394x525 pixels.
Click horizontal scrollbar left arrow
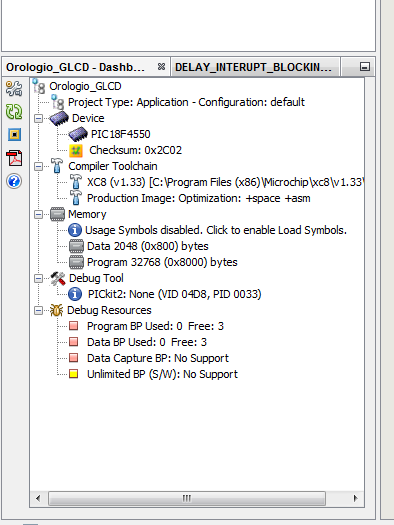[38, 498]
